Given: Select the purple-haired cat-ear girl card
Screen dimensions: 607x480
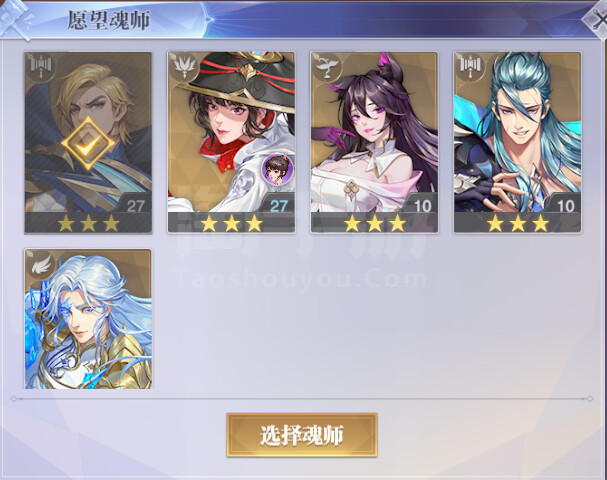Looking at the screenshot, I should [x=374, y=142].
